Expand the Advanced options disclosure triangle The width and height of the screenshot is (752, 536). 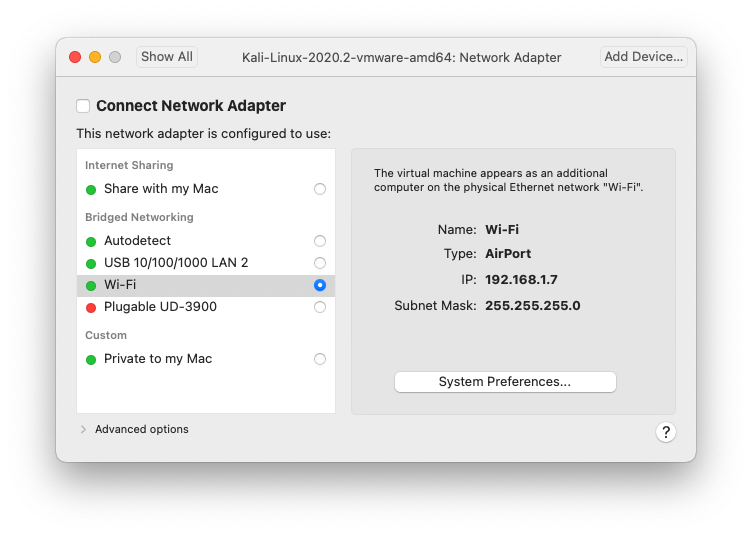[x=83, y=430]
